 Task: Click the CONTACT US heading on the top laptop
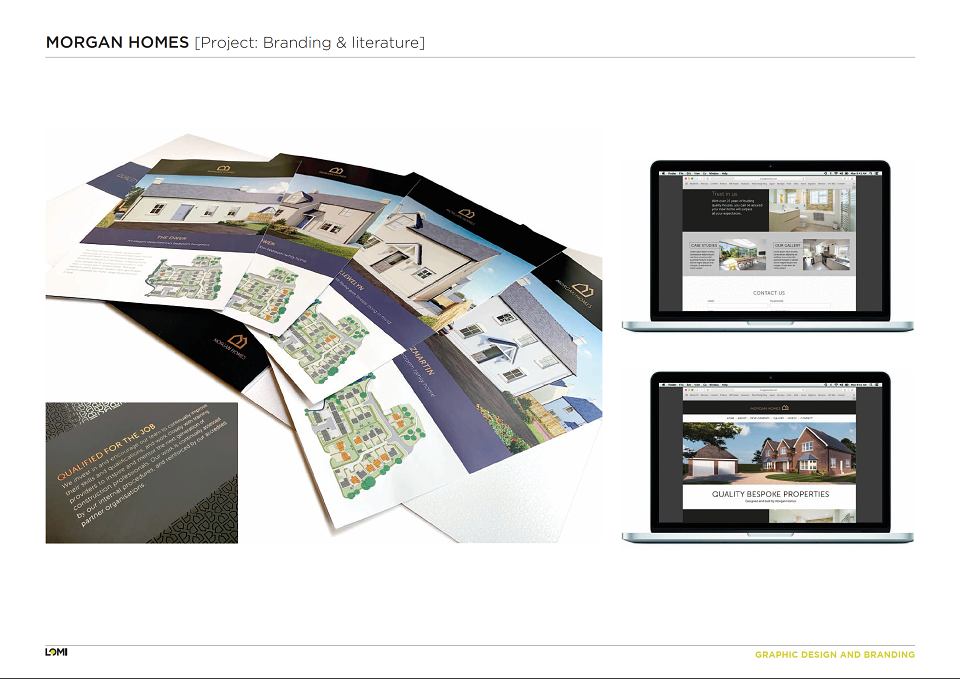(768, 293)
